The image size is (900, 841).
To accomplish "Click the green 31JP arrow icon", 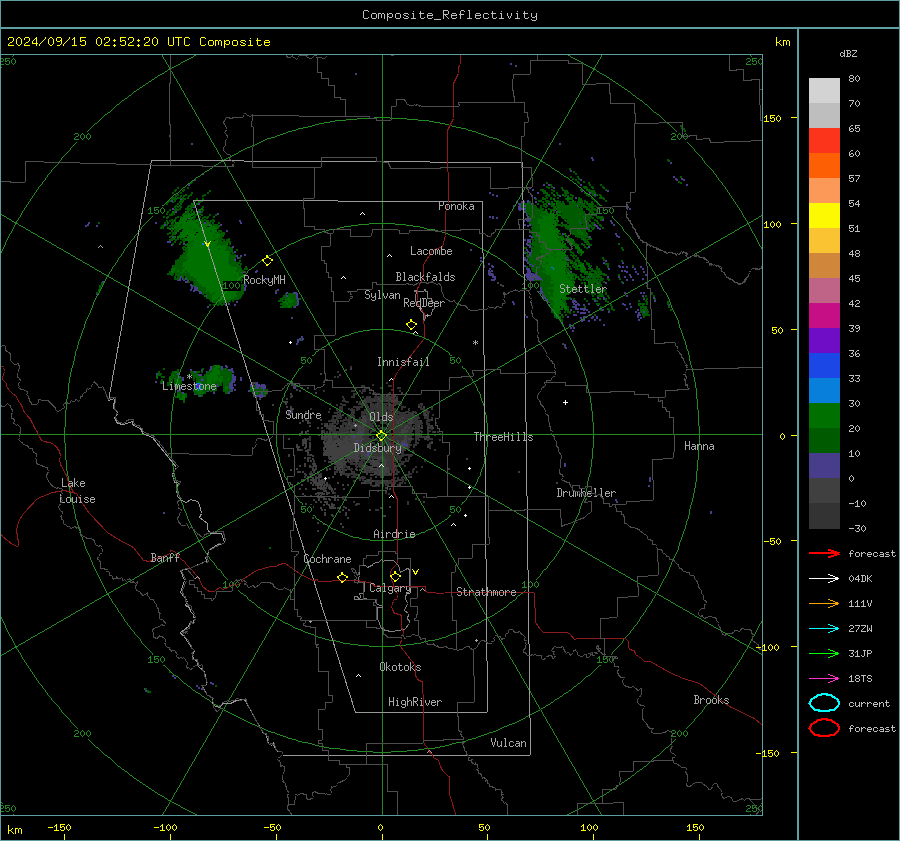I will [824, 653].
